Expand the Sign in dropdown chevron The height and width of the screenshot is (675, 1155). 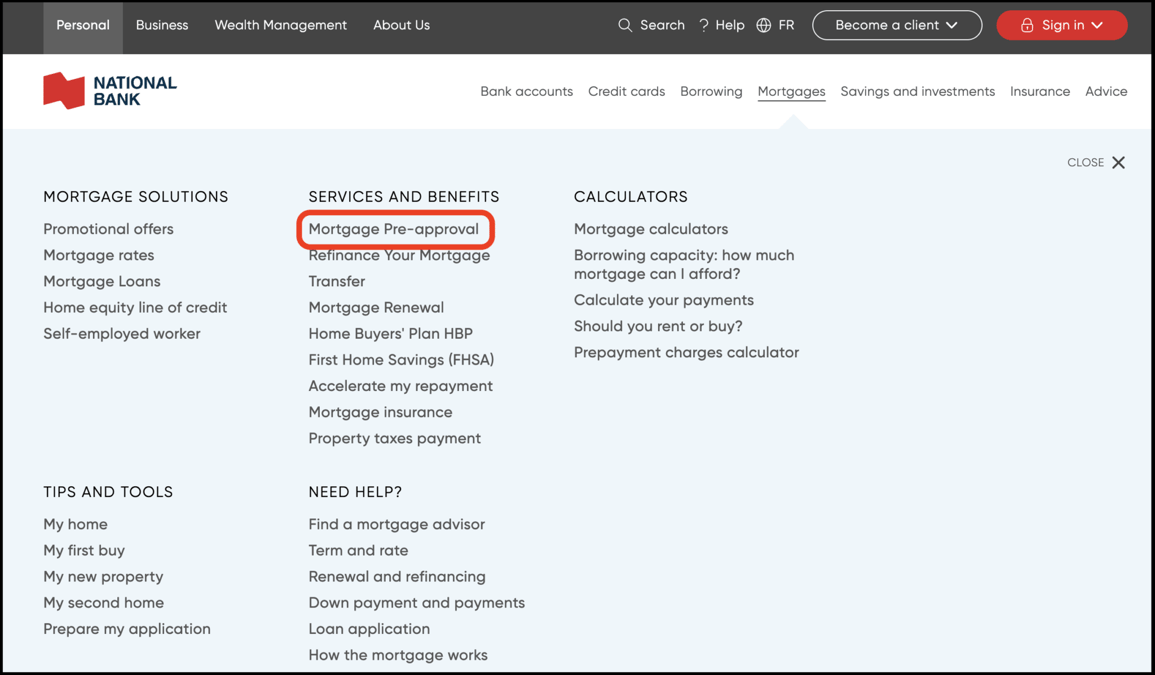1097,25
